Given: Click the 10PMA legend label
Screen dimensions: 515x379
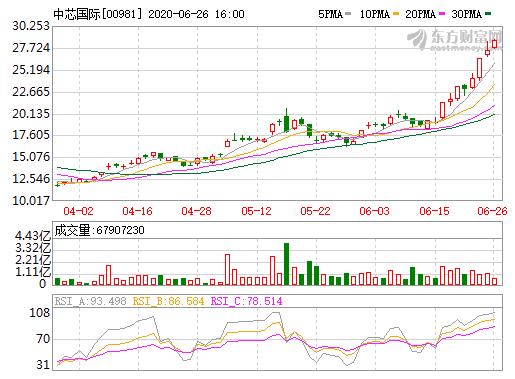Looking at the screenshot, I should click(375, 14).
